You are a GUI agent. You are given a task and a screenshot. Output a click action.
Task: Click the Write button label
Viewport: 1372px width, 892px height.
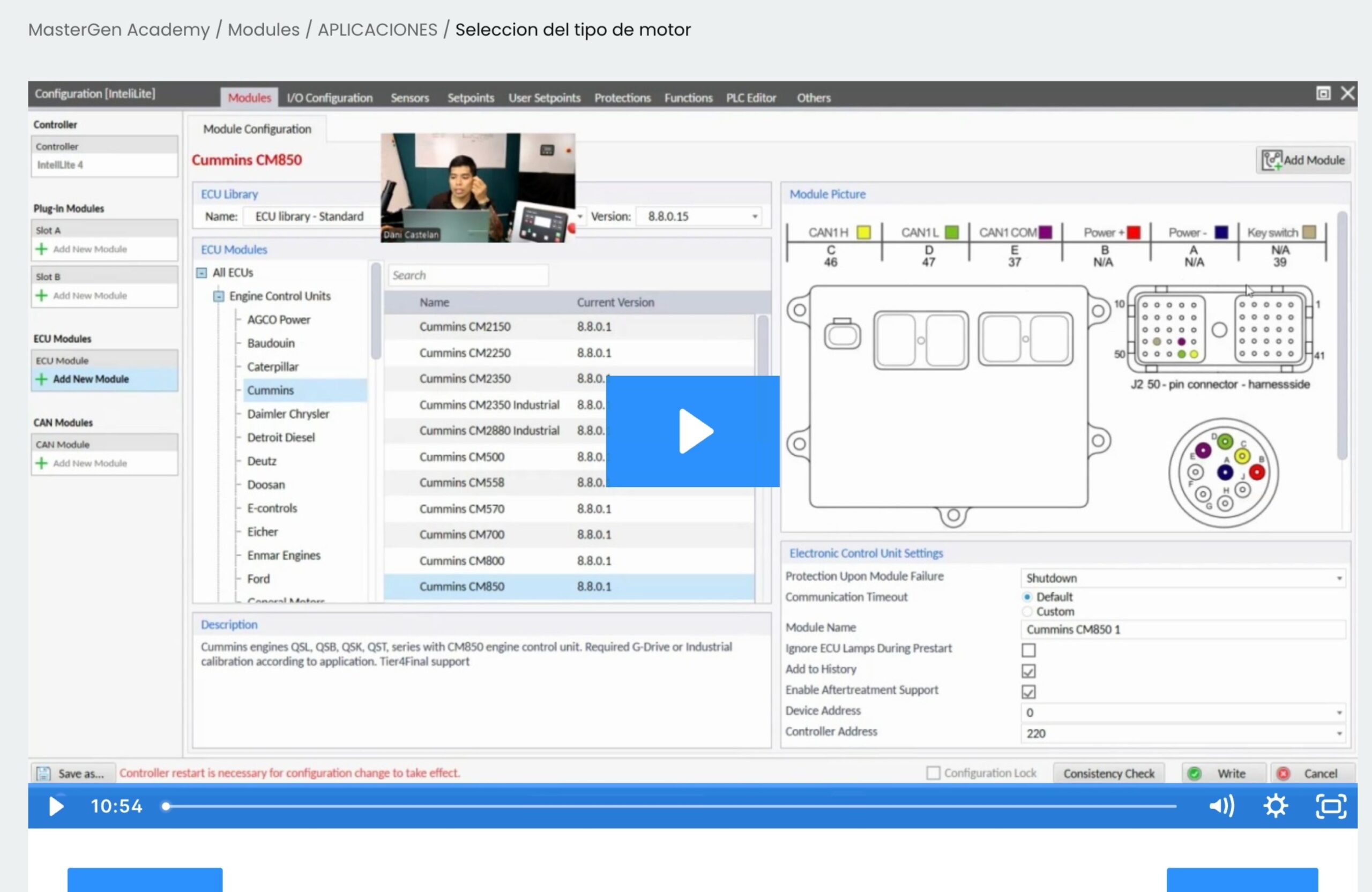tap(1232, 773)
